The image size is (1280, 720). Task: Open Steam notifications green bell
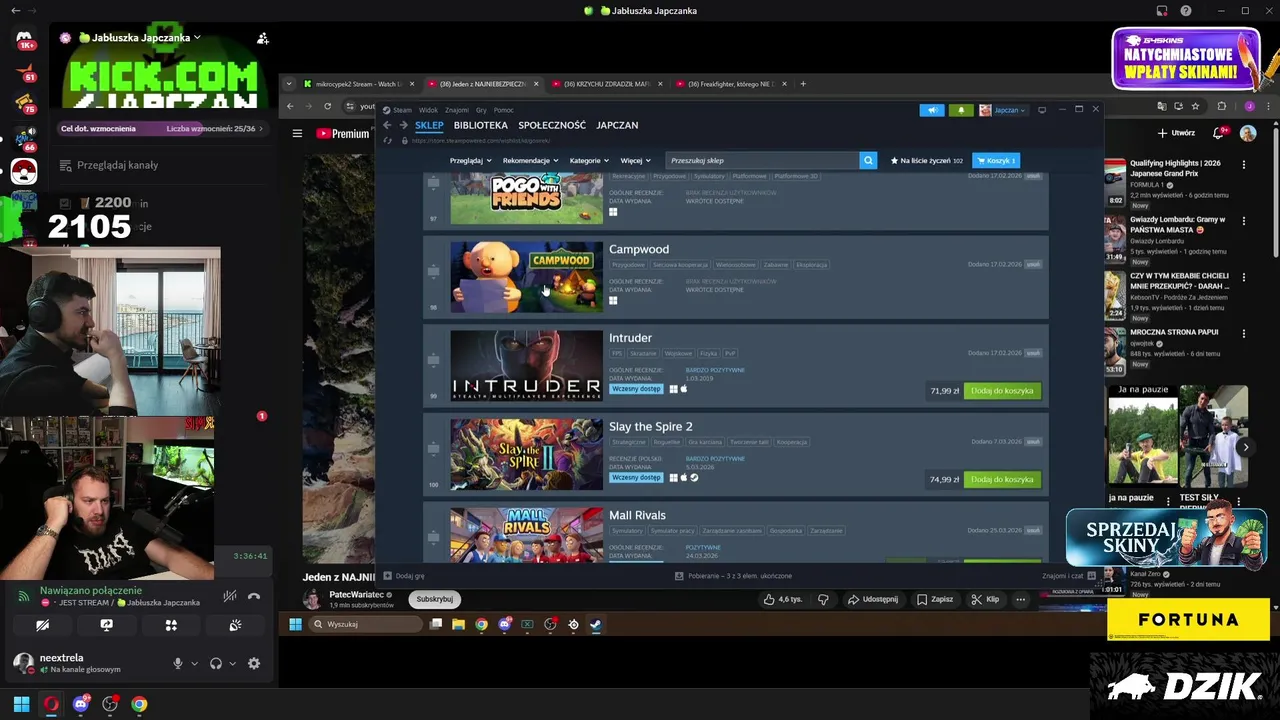pyautogui.click(x=961, y=110)
